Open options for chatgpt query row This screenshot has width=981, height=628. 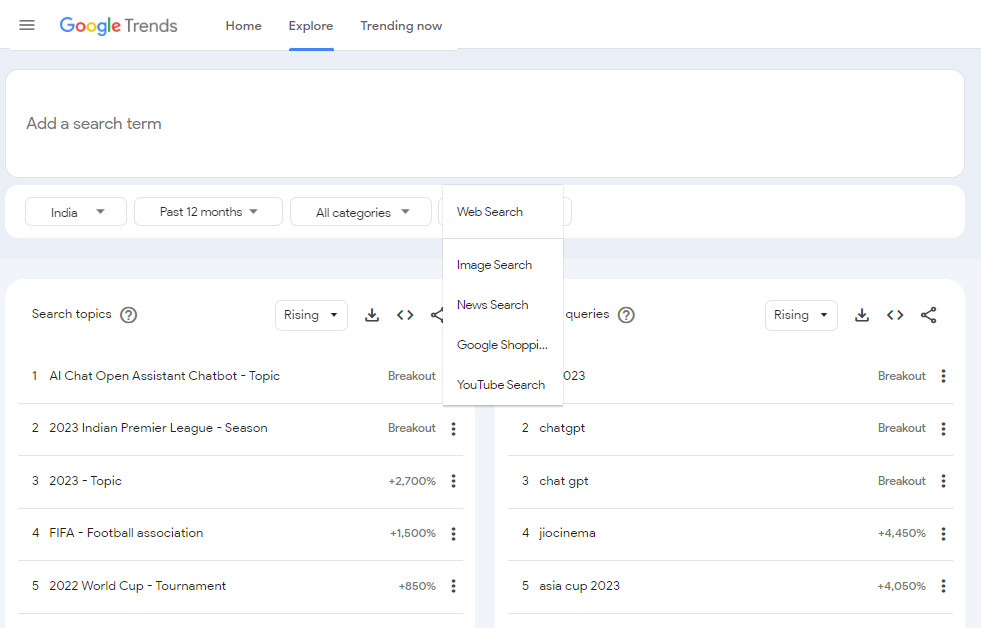pos(943,428)
